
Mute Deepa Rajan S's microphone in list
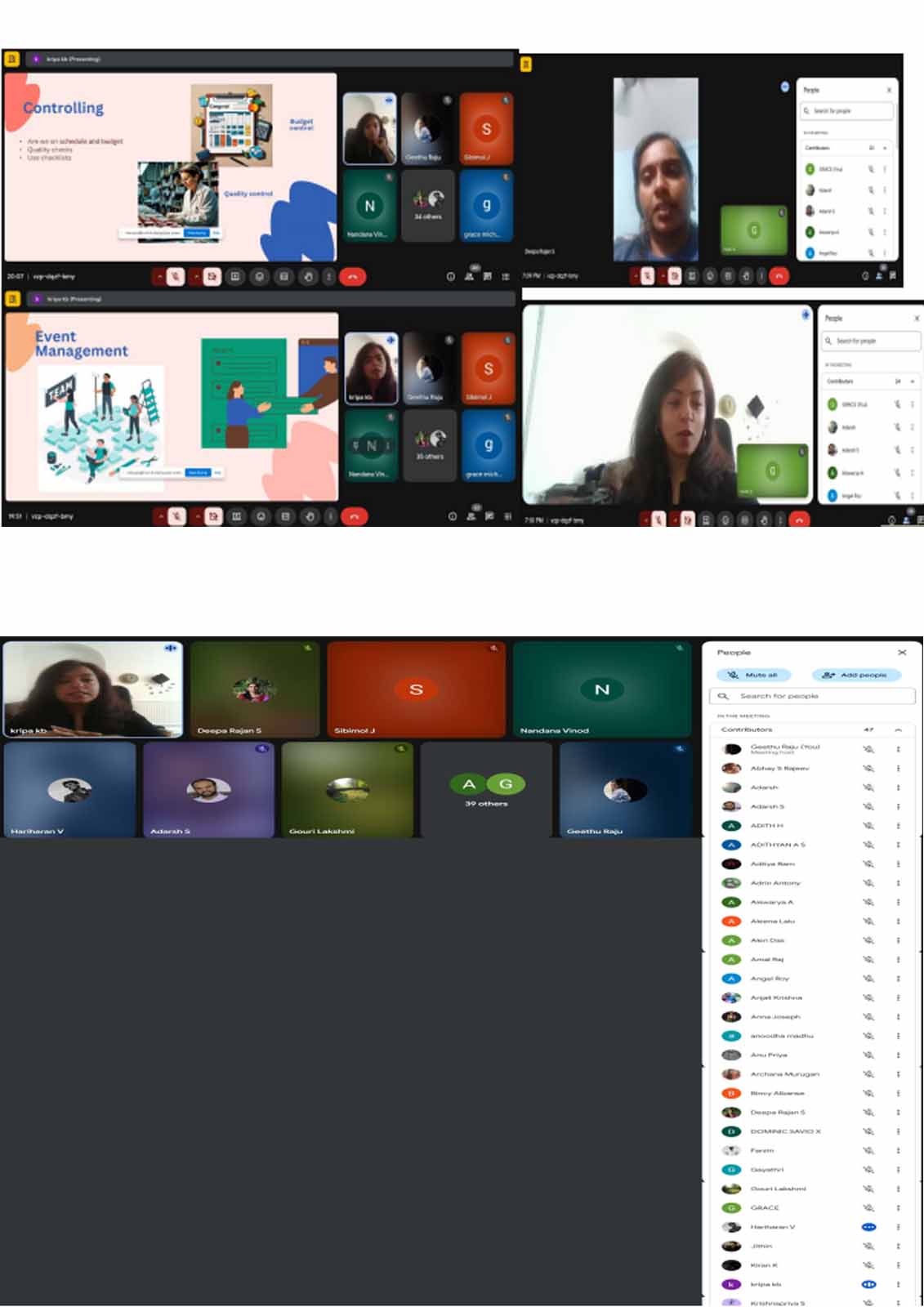click(868, 1112)
